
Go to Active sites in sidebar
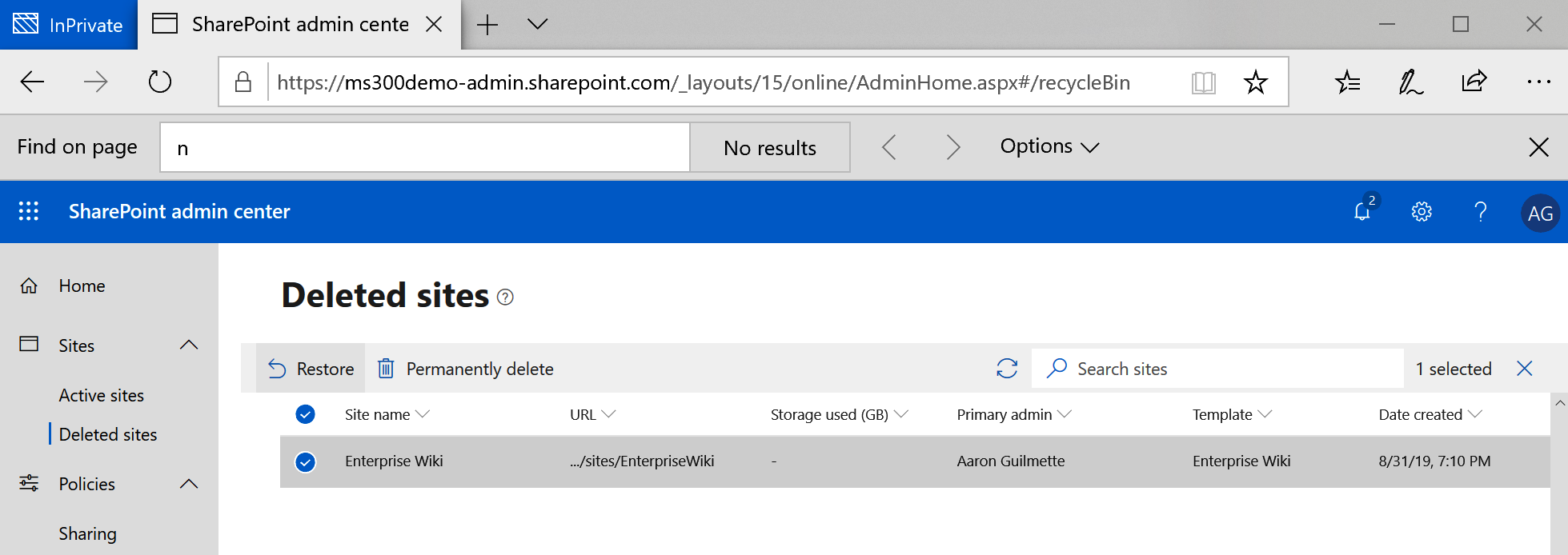[102, 396]
